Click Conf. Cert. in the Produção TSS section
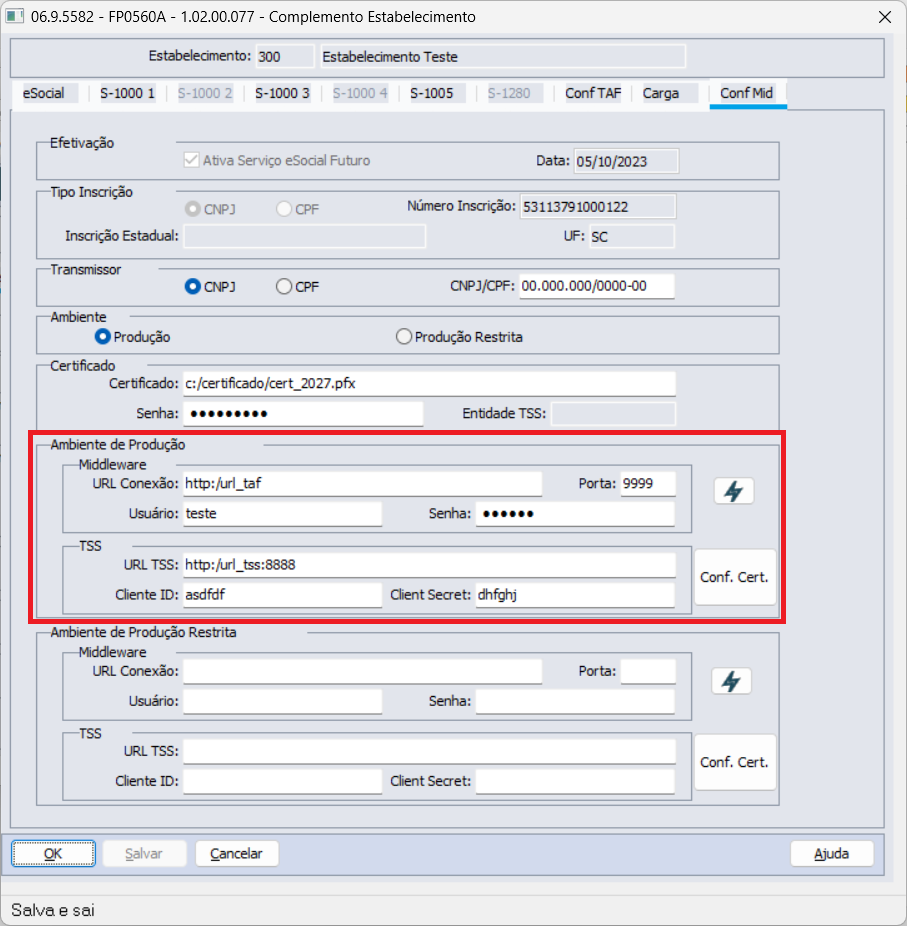 point(735,577)
